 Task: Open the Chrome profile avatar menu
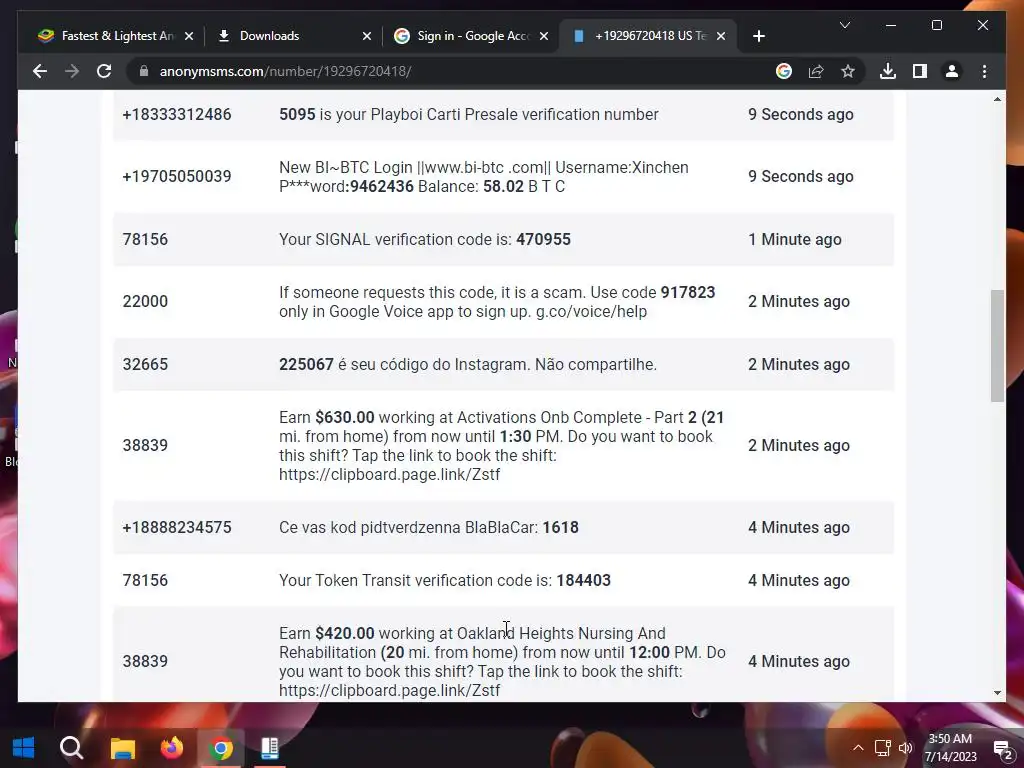tap(952, 71)
